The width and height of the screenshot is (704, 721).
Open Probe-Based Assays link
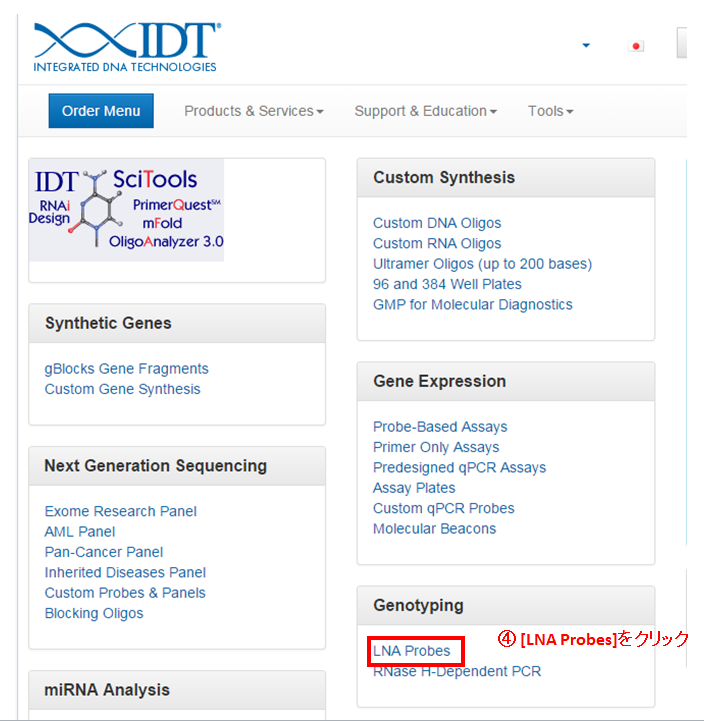pyautogui.click(x=440, y=427)
